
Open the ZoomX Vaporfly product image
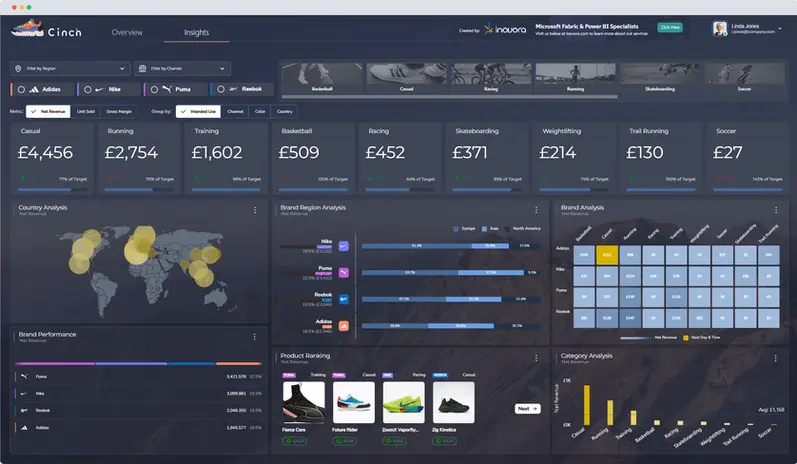(x=403, y=403)
